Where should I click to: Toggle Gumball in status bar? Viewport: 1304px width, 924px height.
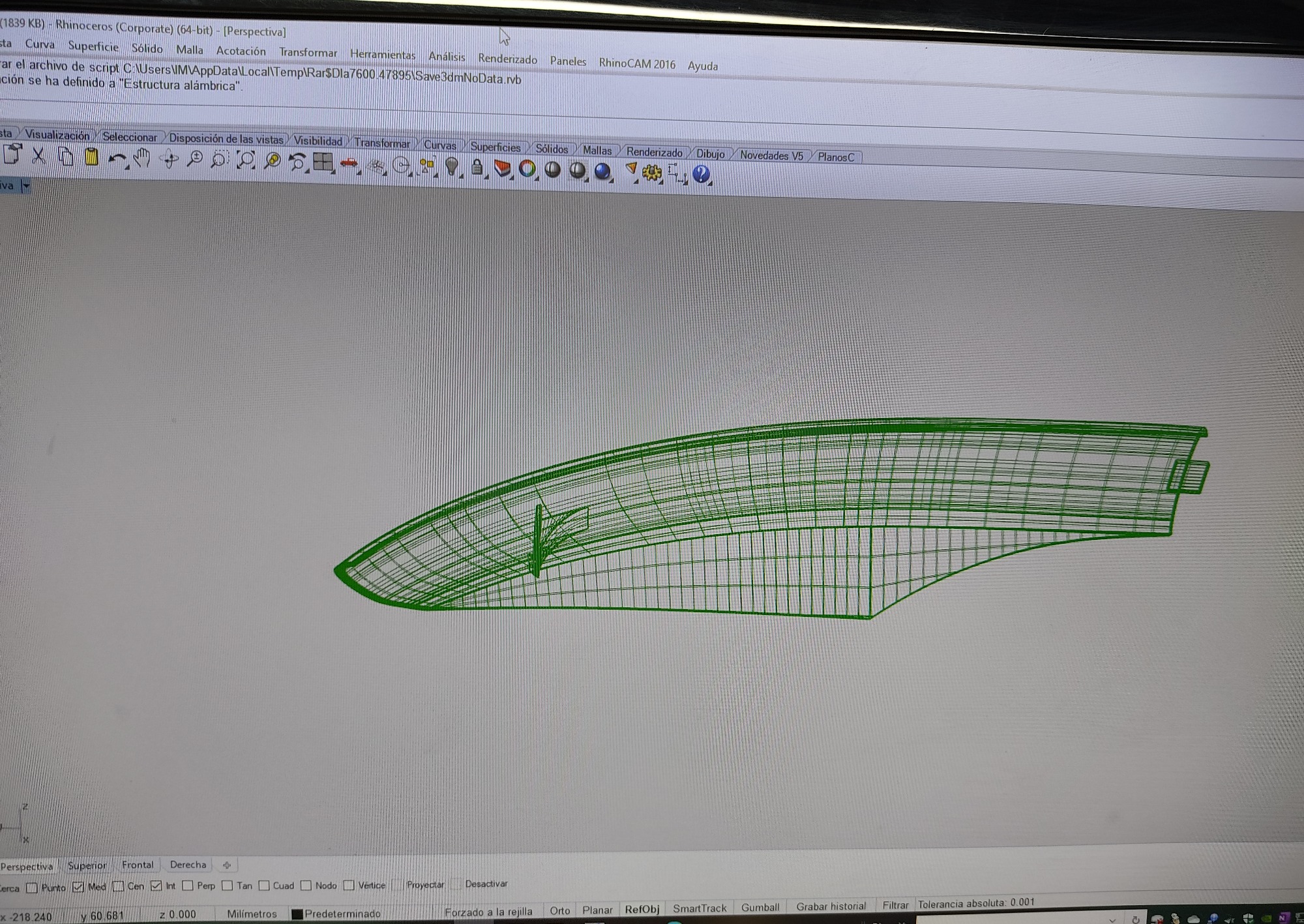[760, 907]
